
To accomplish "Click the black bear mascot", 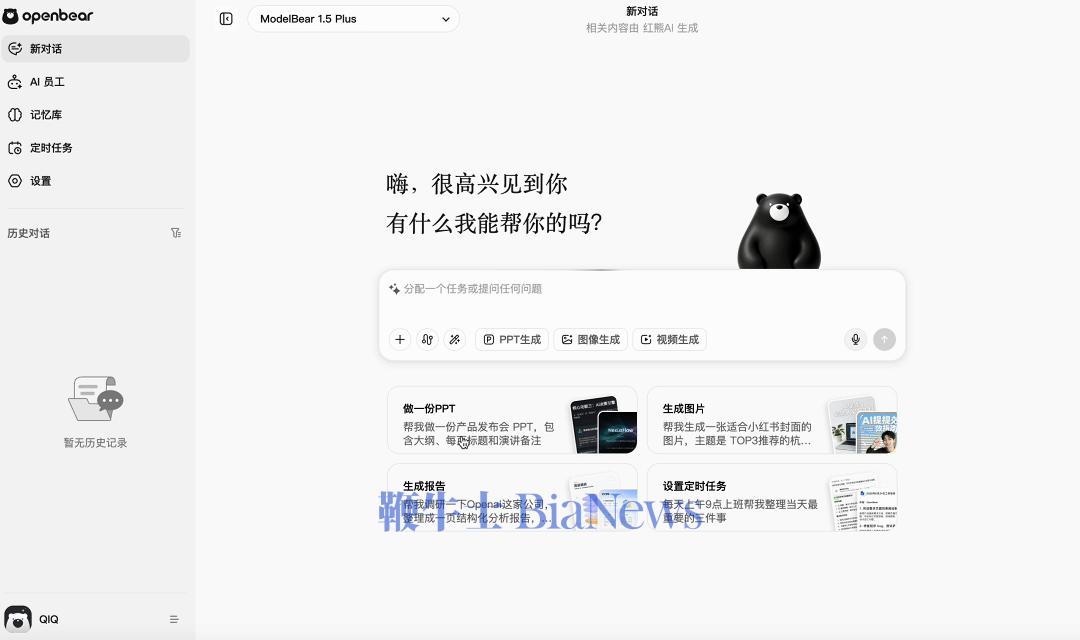I will pos(779,231).
